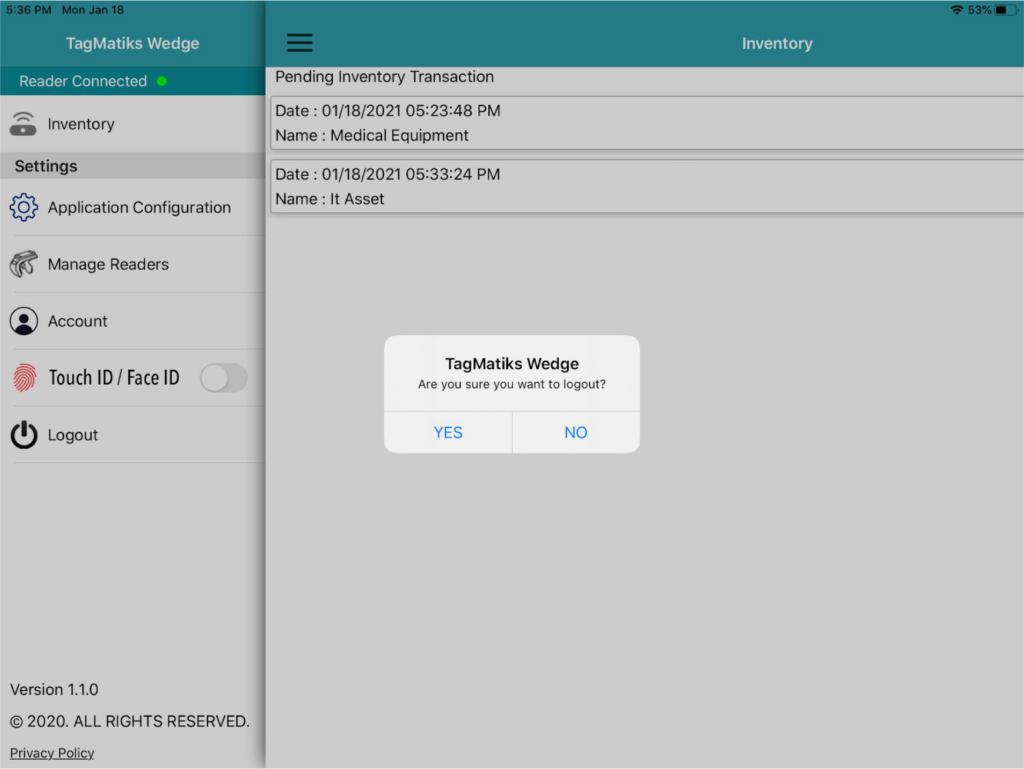
Task: Open Application Configuration settings
Action: (133, 207)
